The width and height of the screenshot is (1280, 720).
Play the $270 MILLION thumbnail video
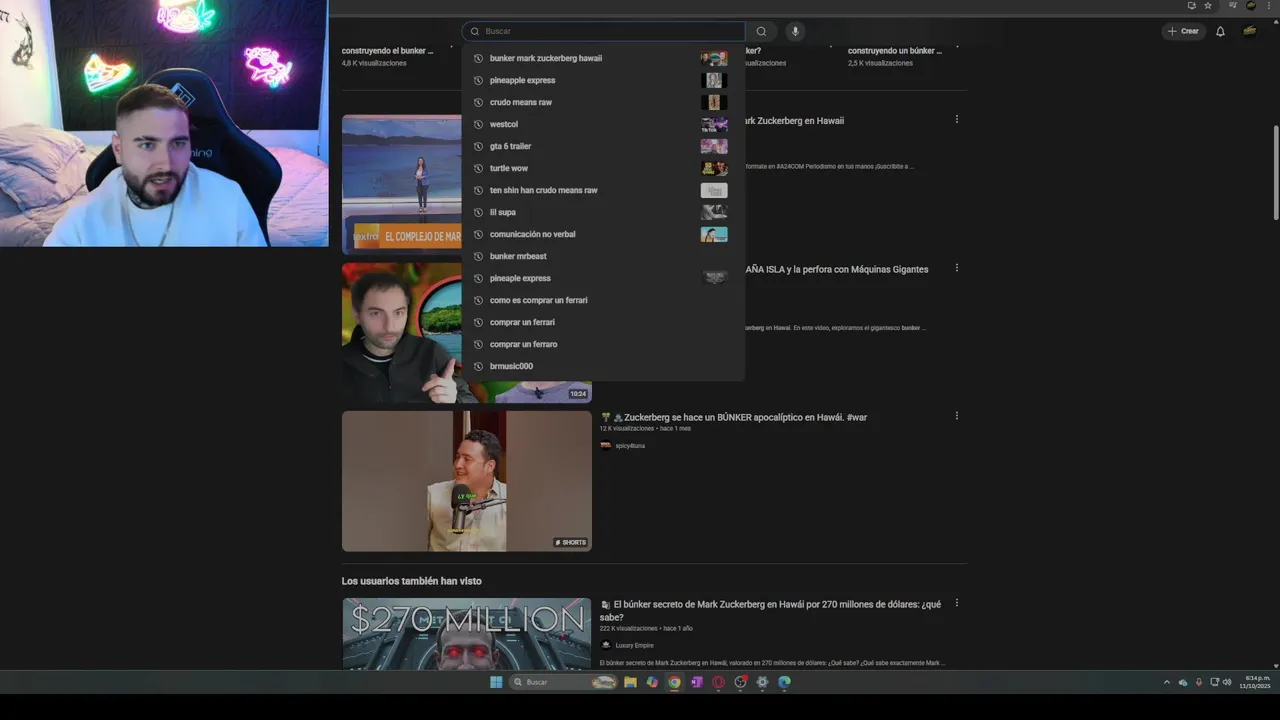(467, 634)
